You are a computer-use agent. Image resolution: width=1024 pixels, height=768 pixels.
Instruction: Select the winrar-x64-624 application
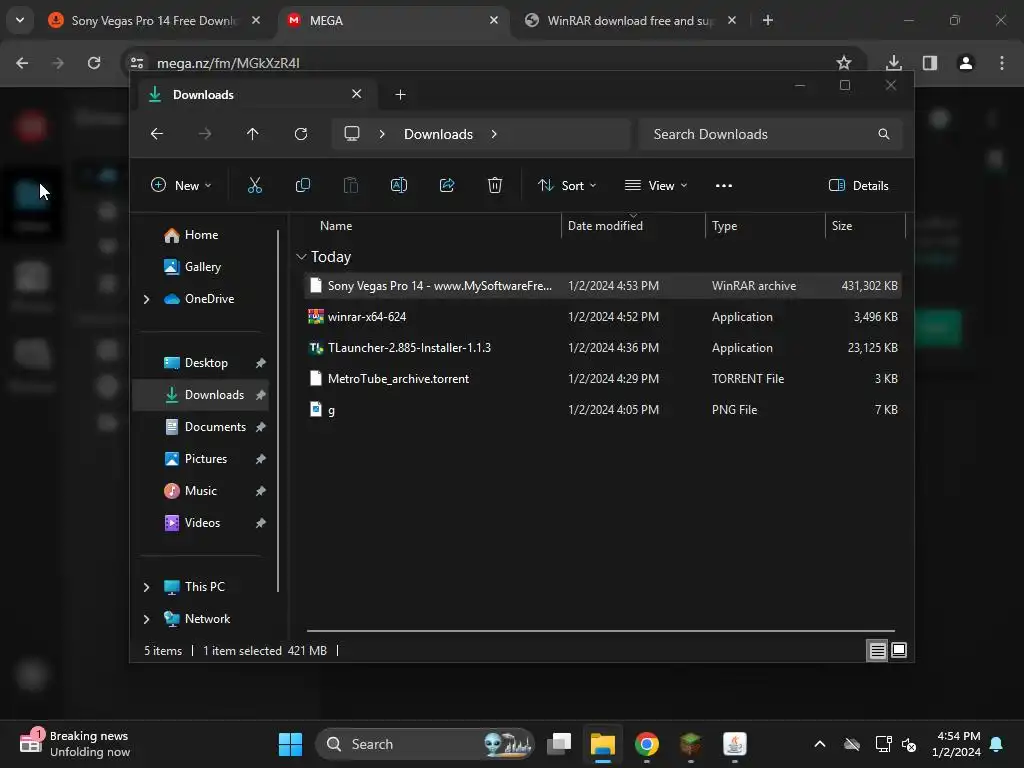[x=603, y=317]
